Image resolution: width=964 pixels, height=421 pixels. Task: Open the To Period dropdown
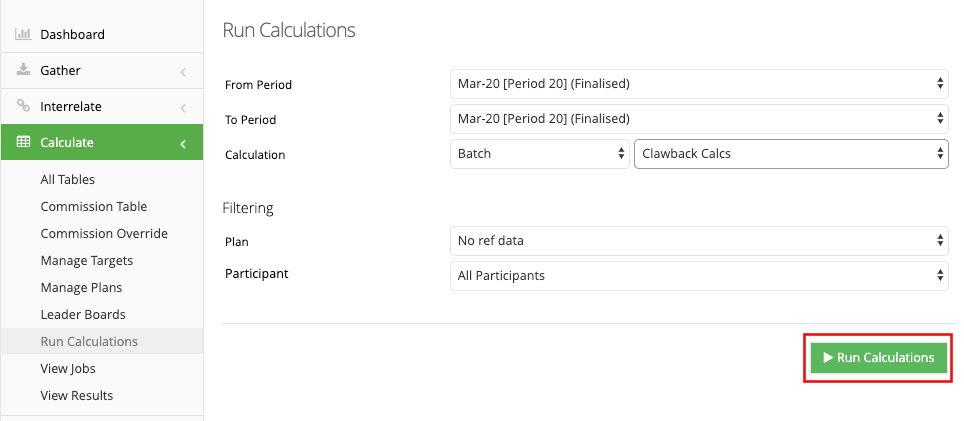click(699, 119)
